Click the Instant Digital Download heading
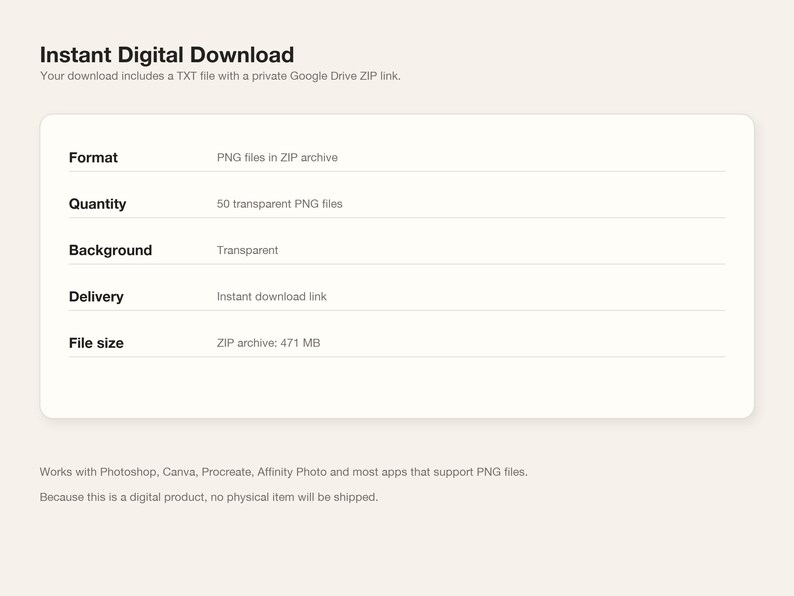Viewport: 794px width, 596px height. pyautogui.click(x=167, y=55)
